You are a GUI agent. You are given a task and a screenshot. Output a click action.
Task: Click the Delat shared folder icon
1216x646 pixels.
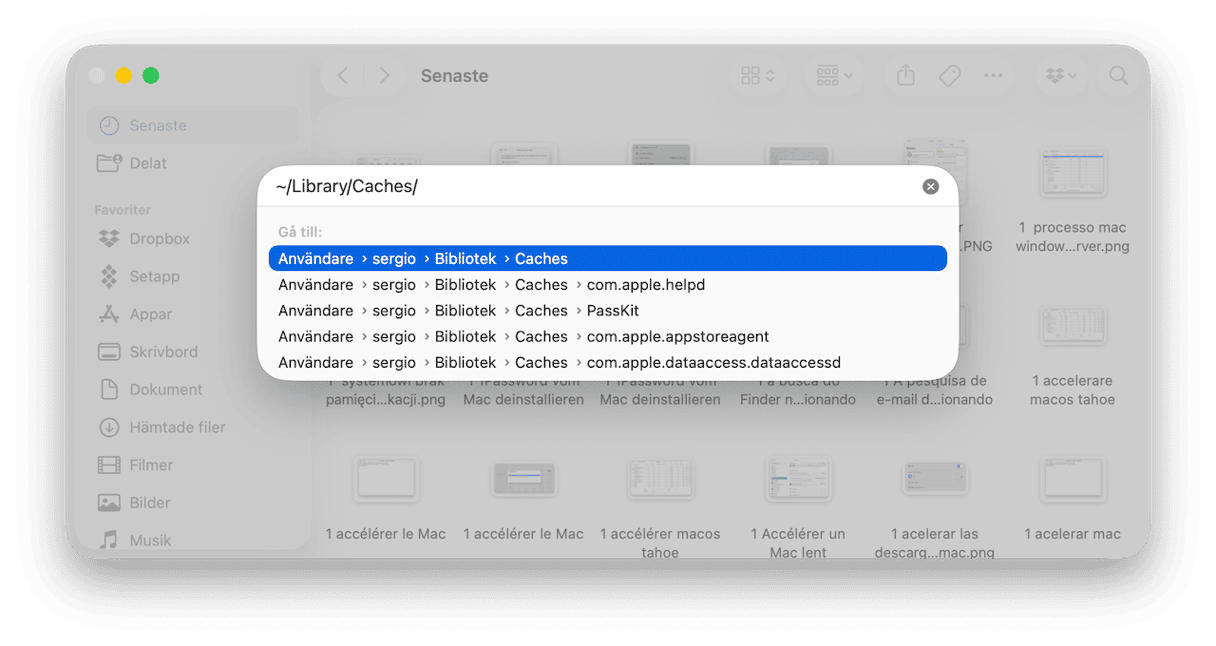click(x=109, y=163)
